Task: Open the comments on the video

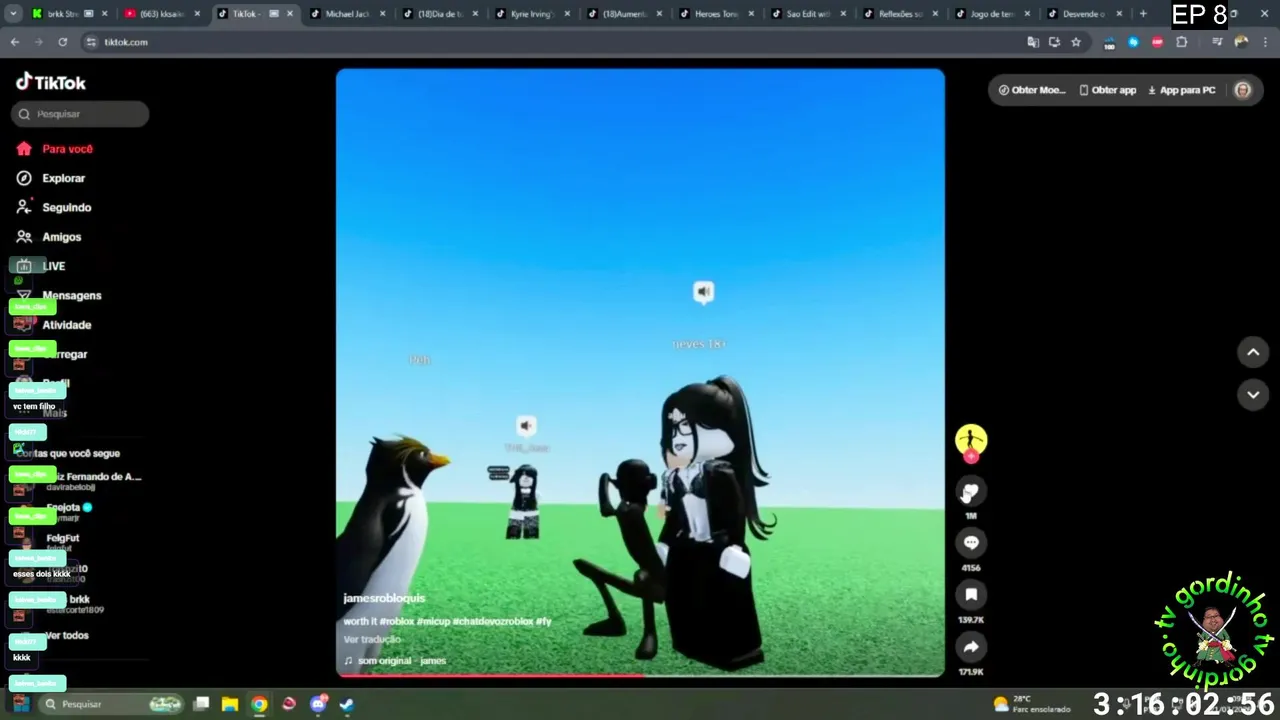Action: click(970, 543)
